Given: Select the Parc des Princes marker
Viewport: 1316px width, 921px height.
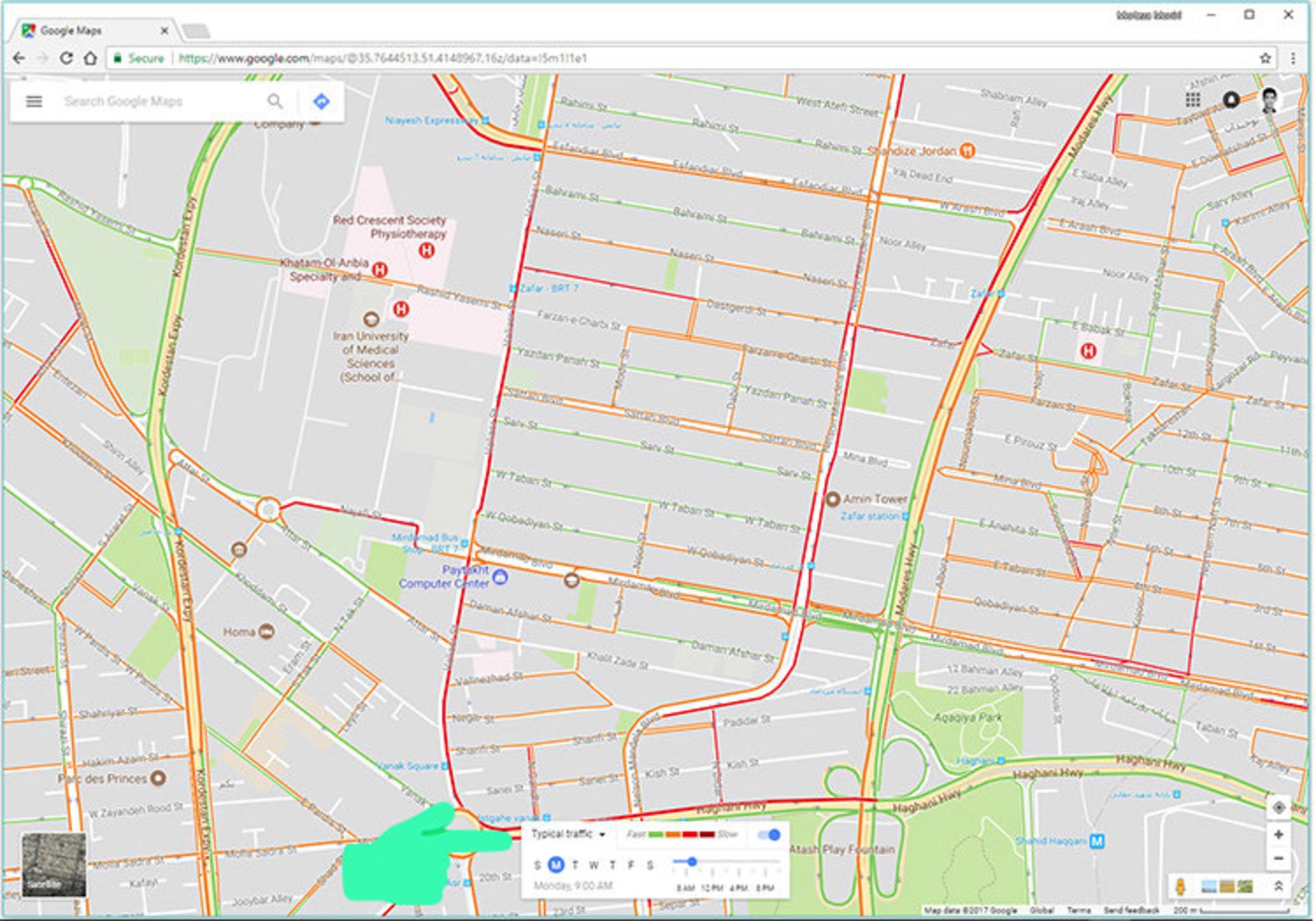Looking at the screenshot, I should pos(158,778).
